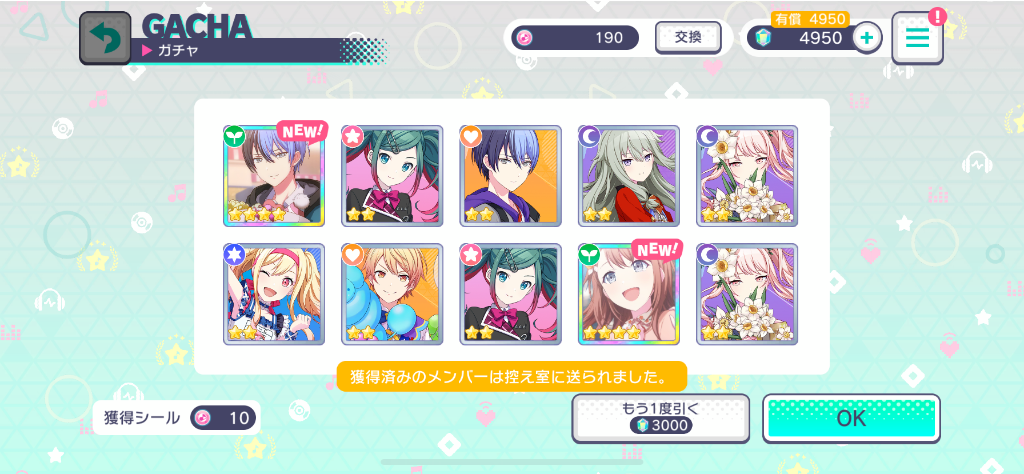Select the blonde twin-tail girl card
The image size is (1024, 474).
click(x=274, y=294)
